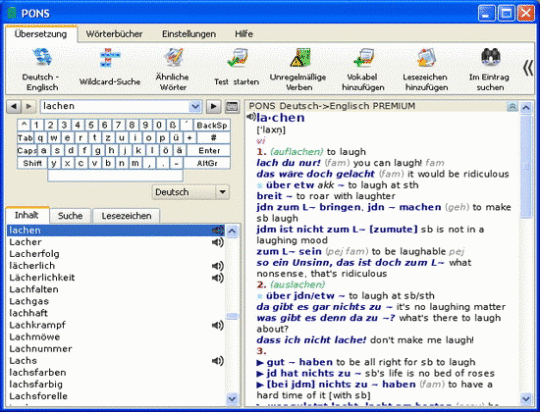Open the Einstellungen tab

(x=189, y=34)
